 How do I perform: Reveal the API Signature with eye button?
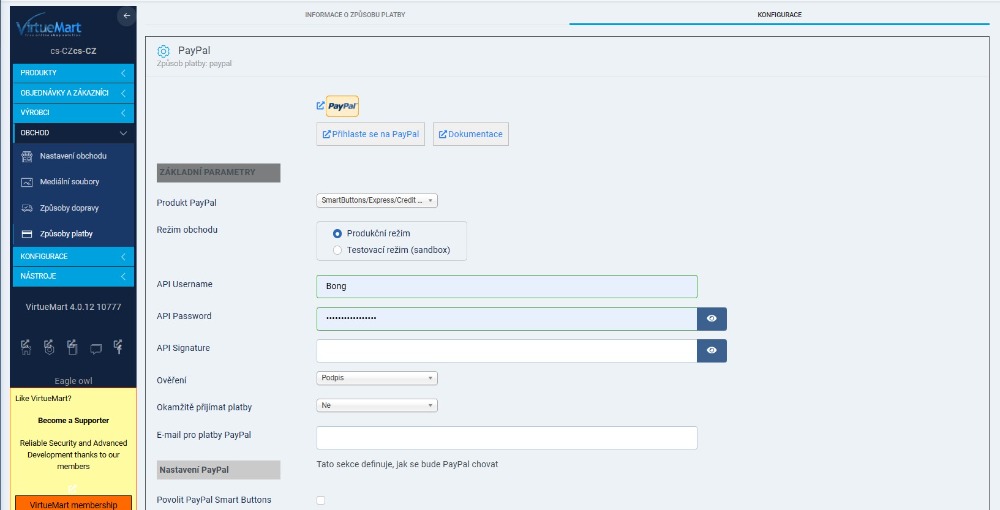pos(711,351)
